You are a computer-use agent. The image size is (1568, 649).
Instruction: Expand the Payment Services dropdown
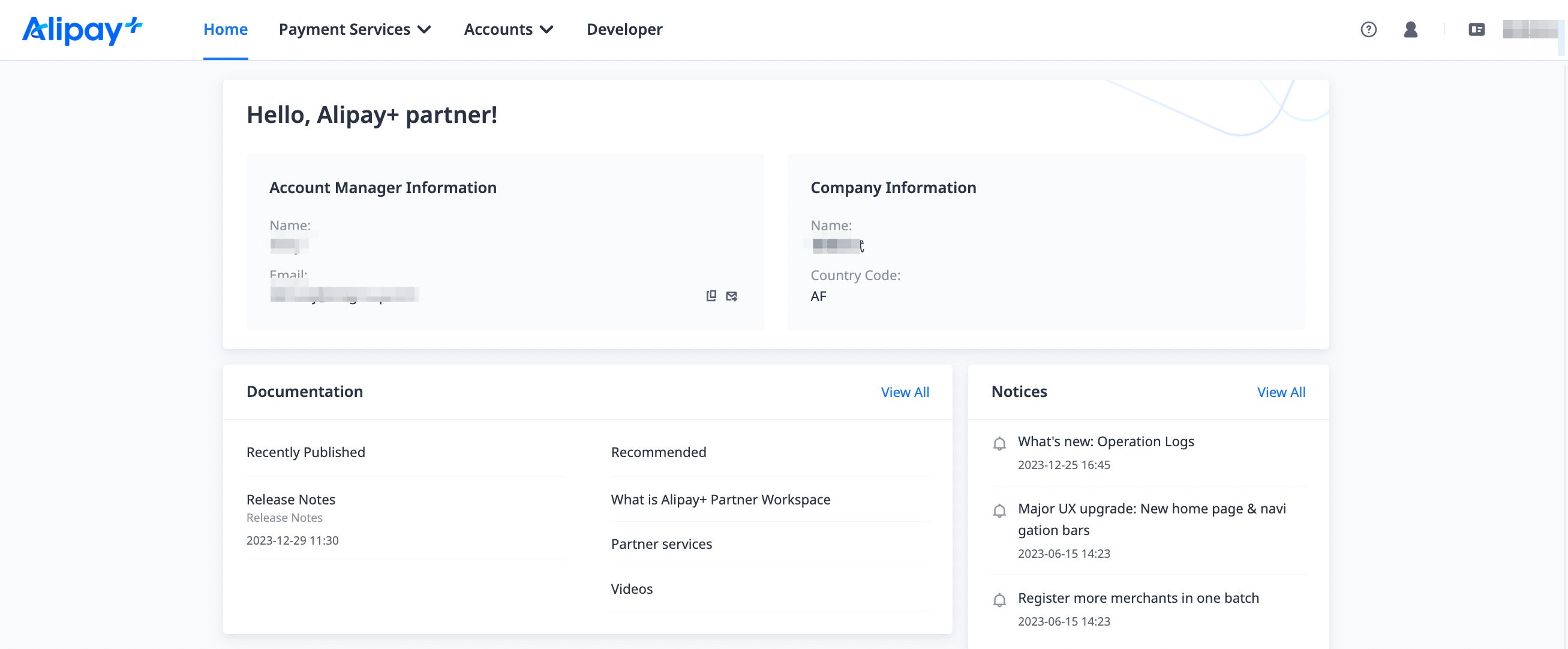[x=355, y=30]
